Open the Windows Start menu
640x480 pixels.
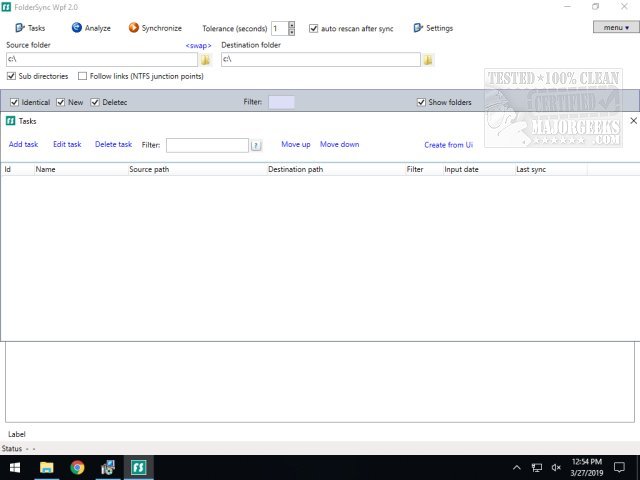coord(15,467)
